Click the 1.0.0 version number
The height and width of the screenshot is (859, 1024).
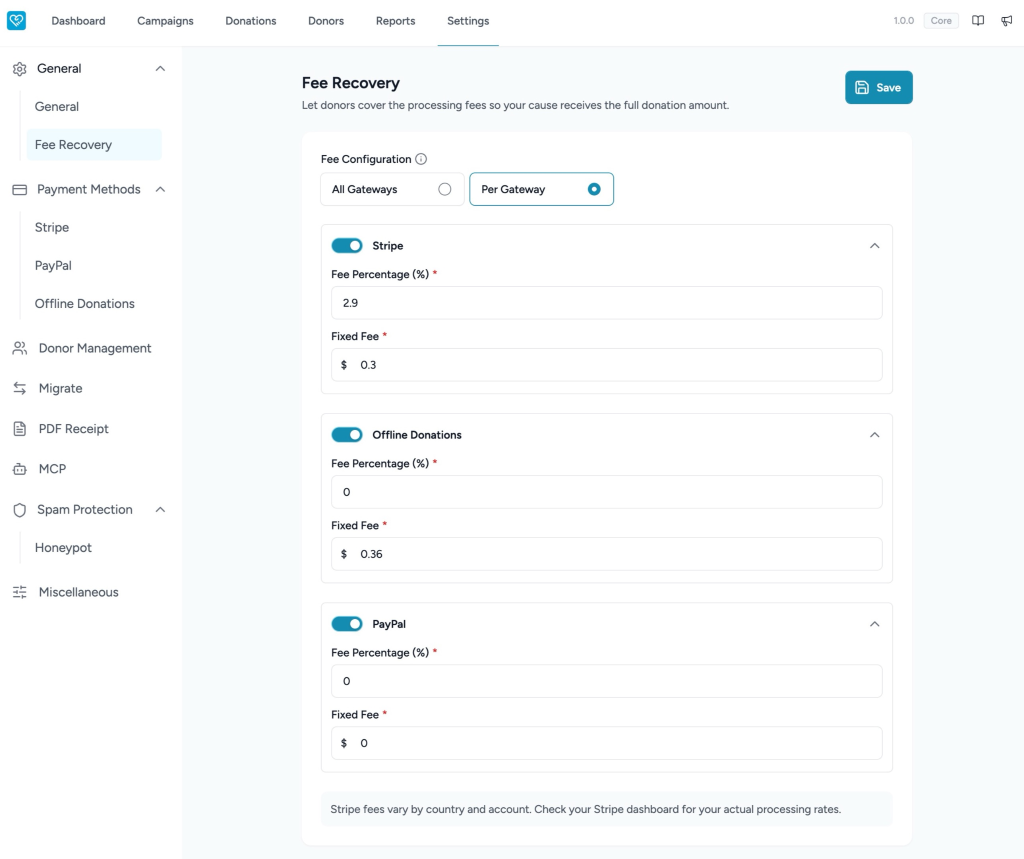pyautogui.click(x=903, y=21)
